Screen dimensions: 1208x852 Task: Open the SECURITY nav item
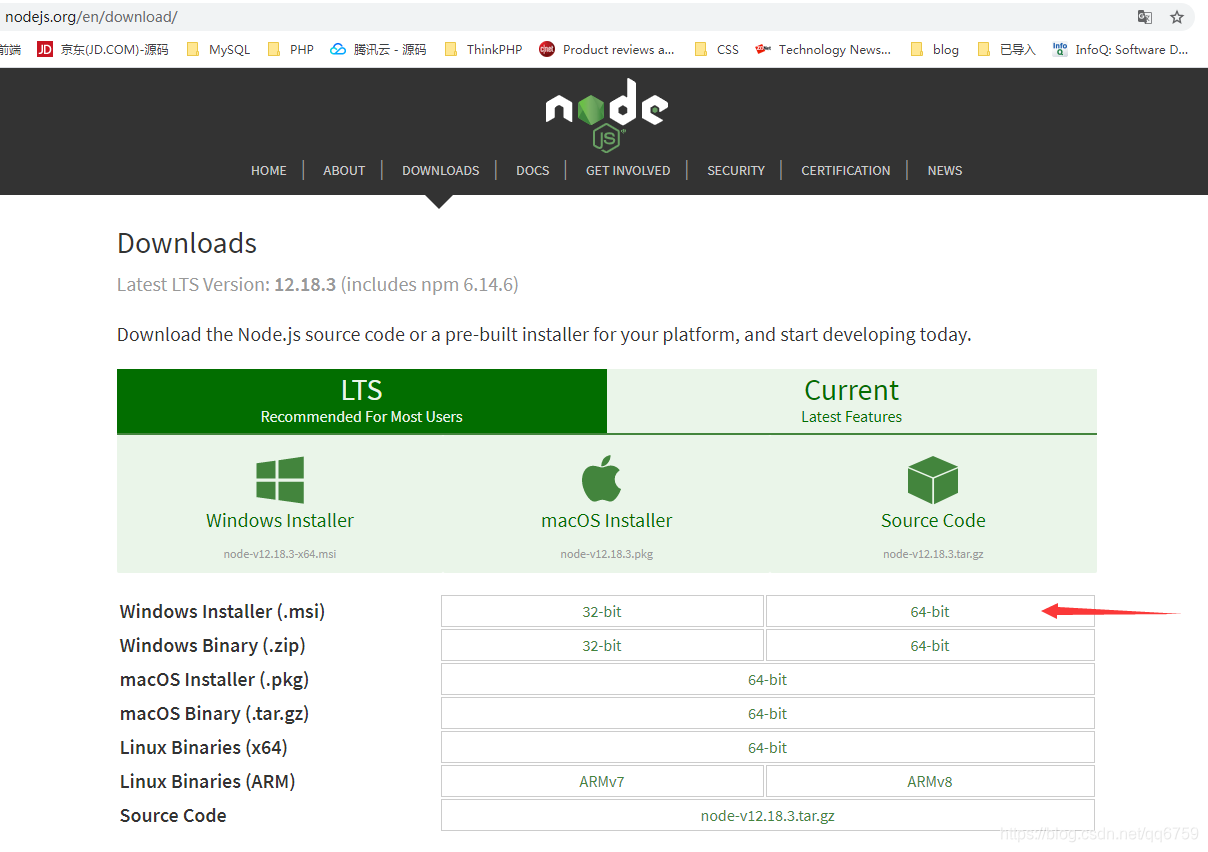pos(736,170)
